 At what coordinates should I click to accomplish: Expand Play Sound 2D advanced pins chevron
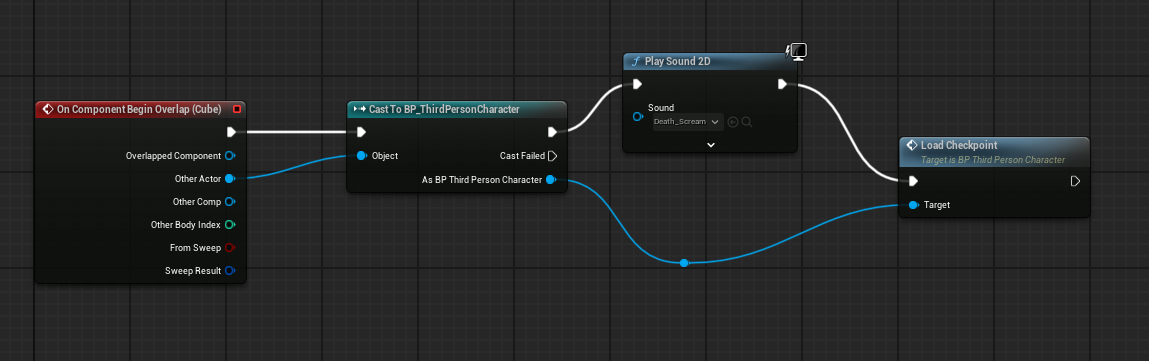point(710,145)
